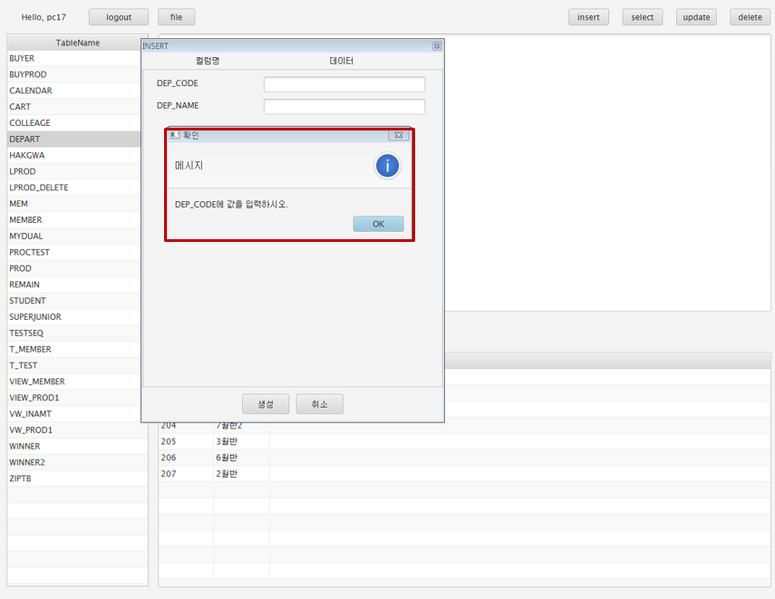Click the TableName column header

[77, 43]
